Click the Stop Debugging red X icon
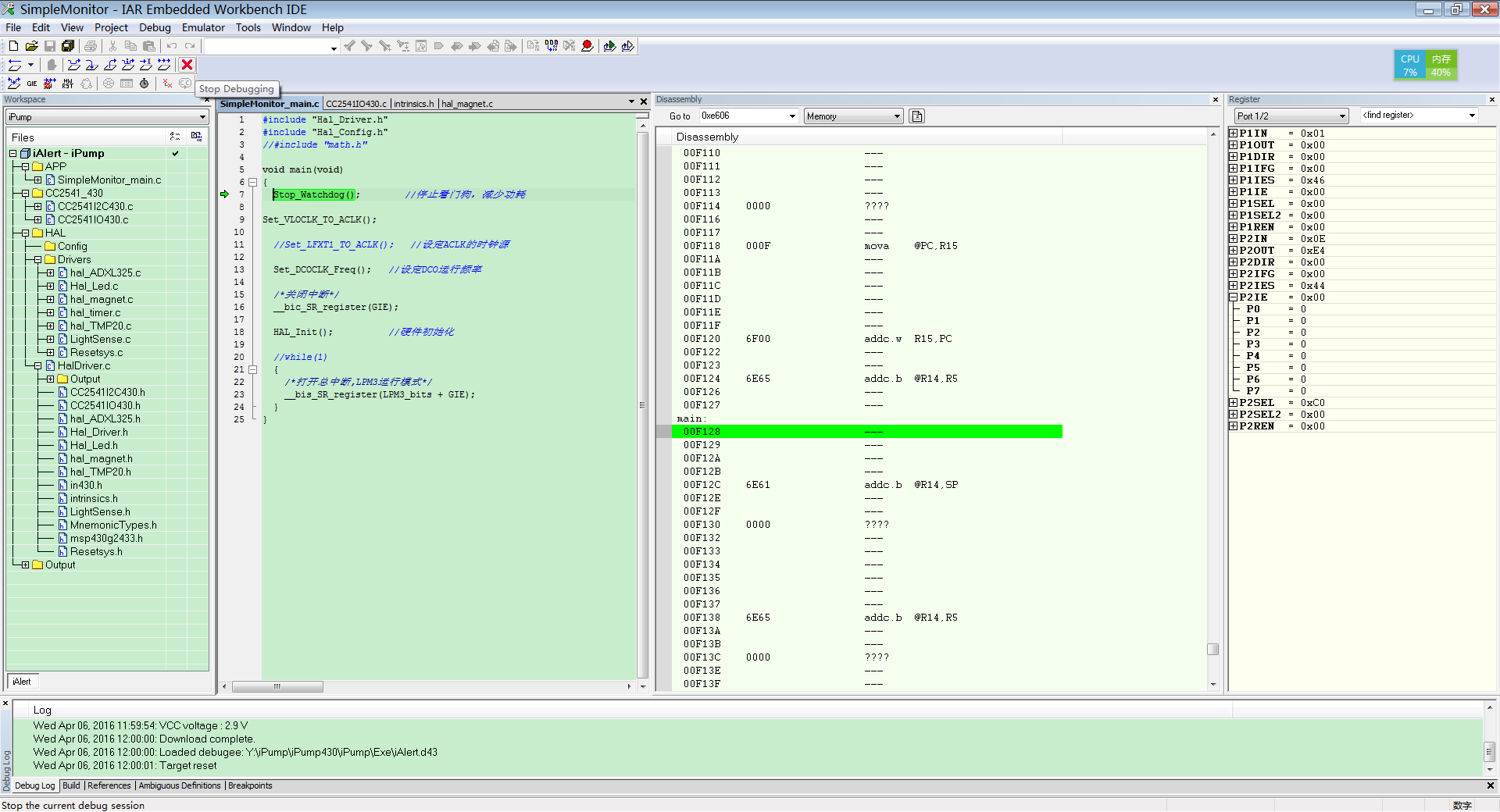The width and height of the screenshot is (1500, 812). click(187, 65)
